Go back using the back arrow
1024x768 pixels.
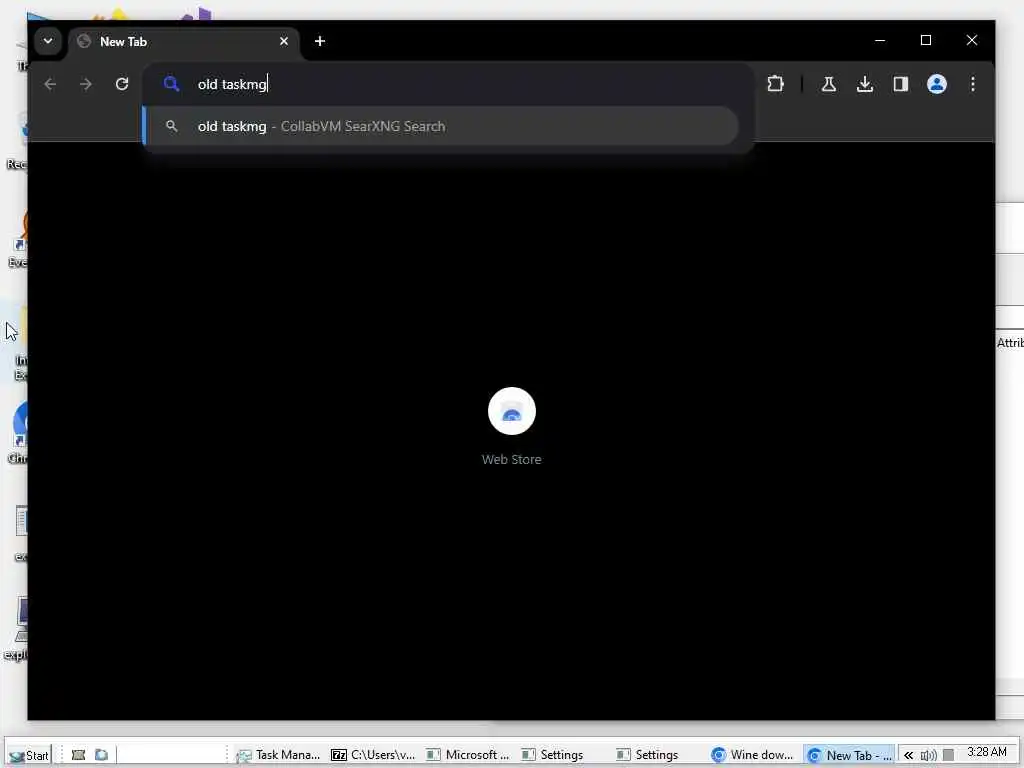[x=50, y=84]
